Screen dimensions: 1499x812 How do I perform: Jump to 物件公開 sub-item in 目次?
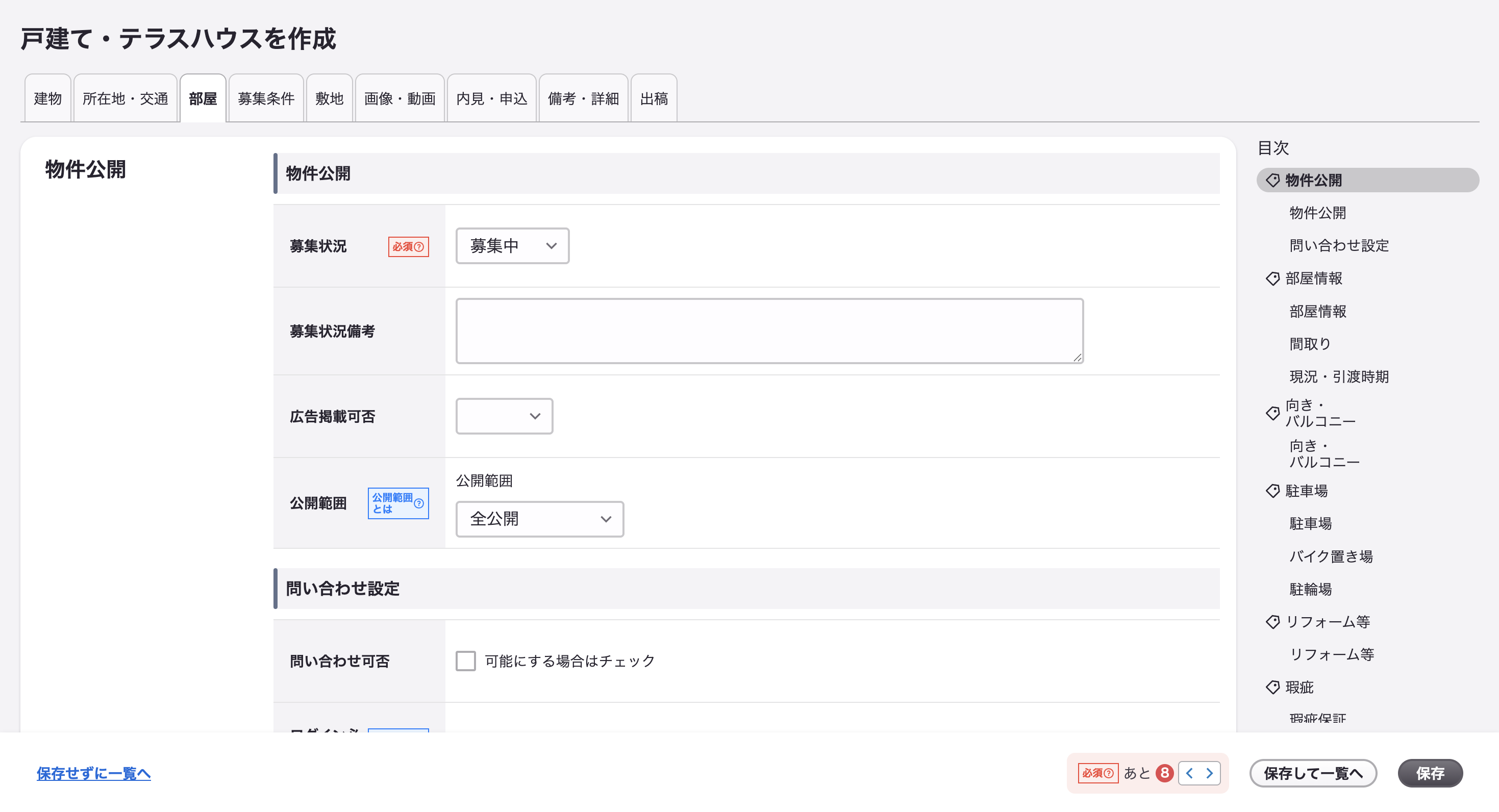pos(1317,213)
